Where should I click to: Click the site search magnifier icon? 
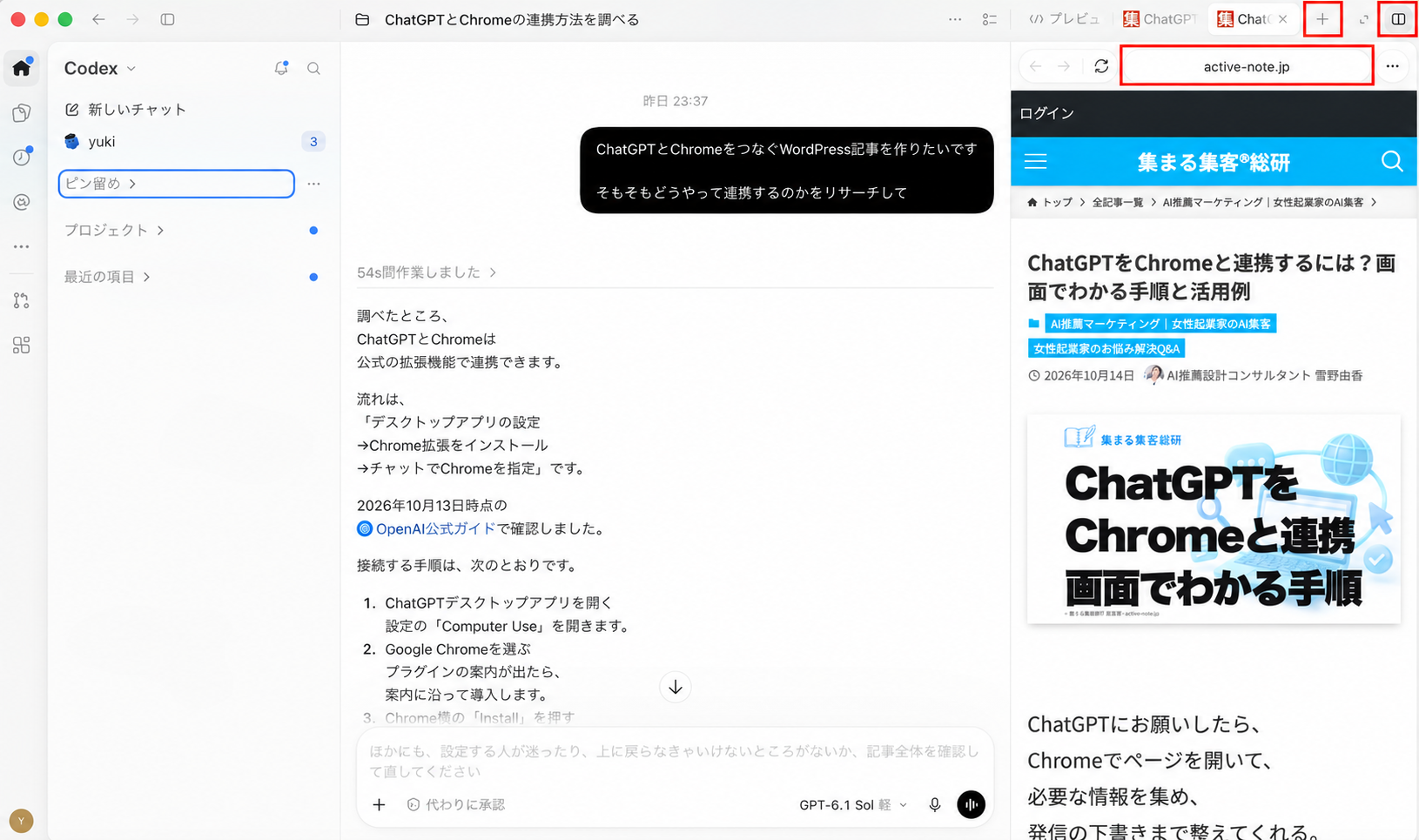[1392, 162]
